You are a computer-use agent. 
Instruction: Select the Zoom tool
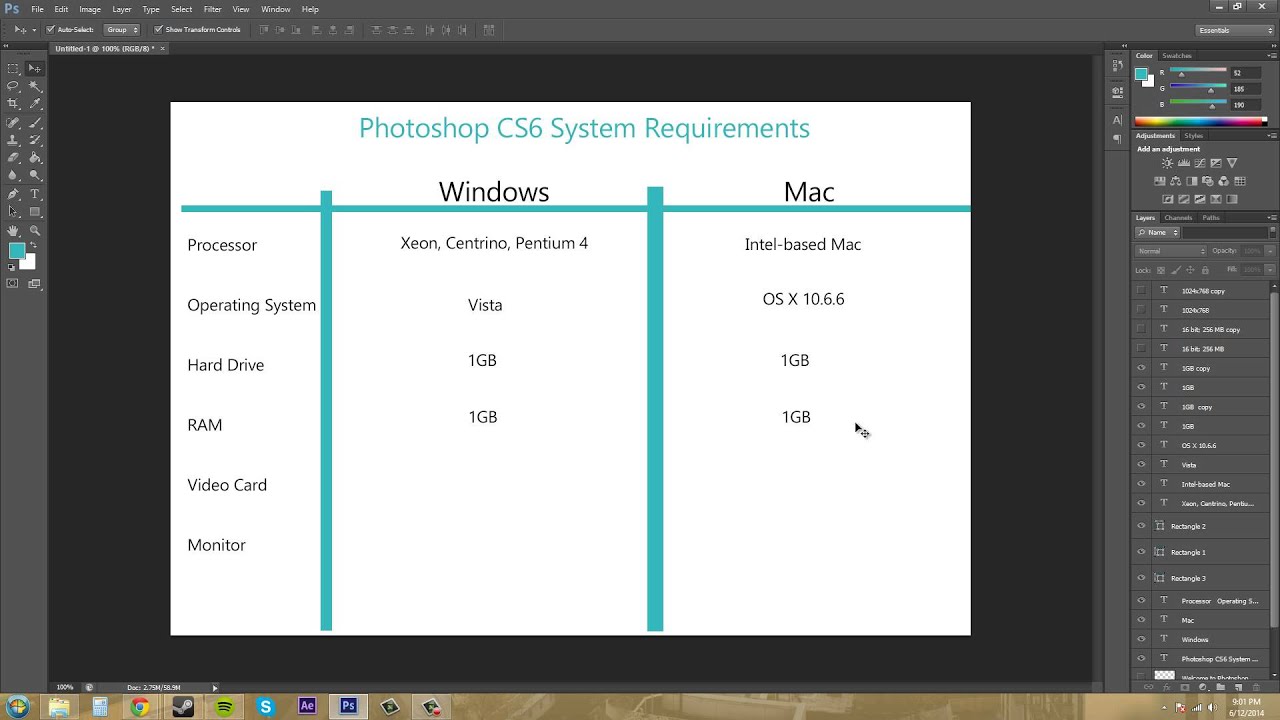(35, 230)
